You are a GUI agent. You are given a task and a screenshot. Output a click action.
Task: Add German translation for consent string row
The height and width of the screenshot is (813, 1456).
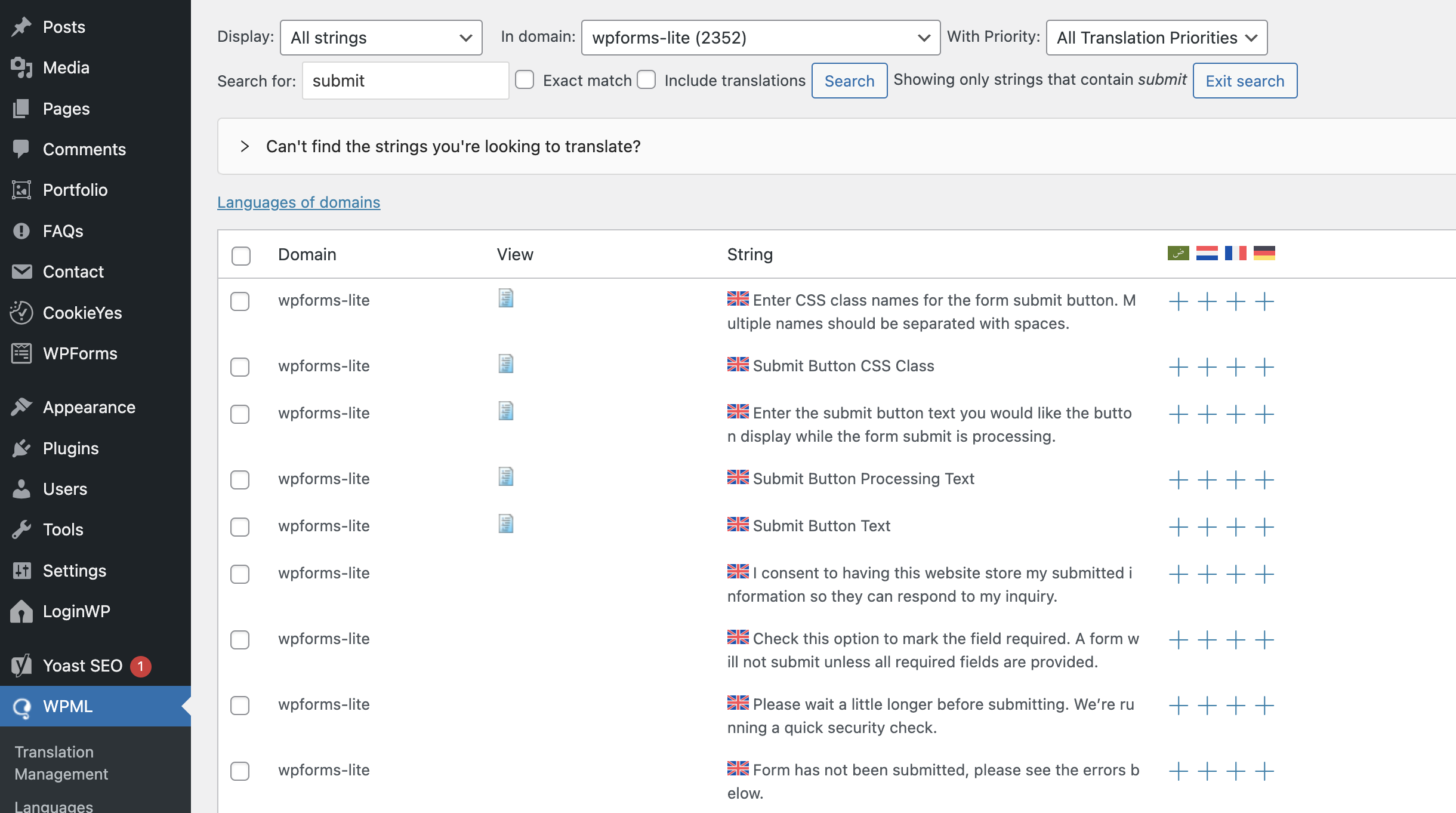click(x=1264, y=574)
